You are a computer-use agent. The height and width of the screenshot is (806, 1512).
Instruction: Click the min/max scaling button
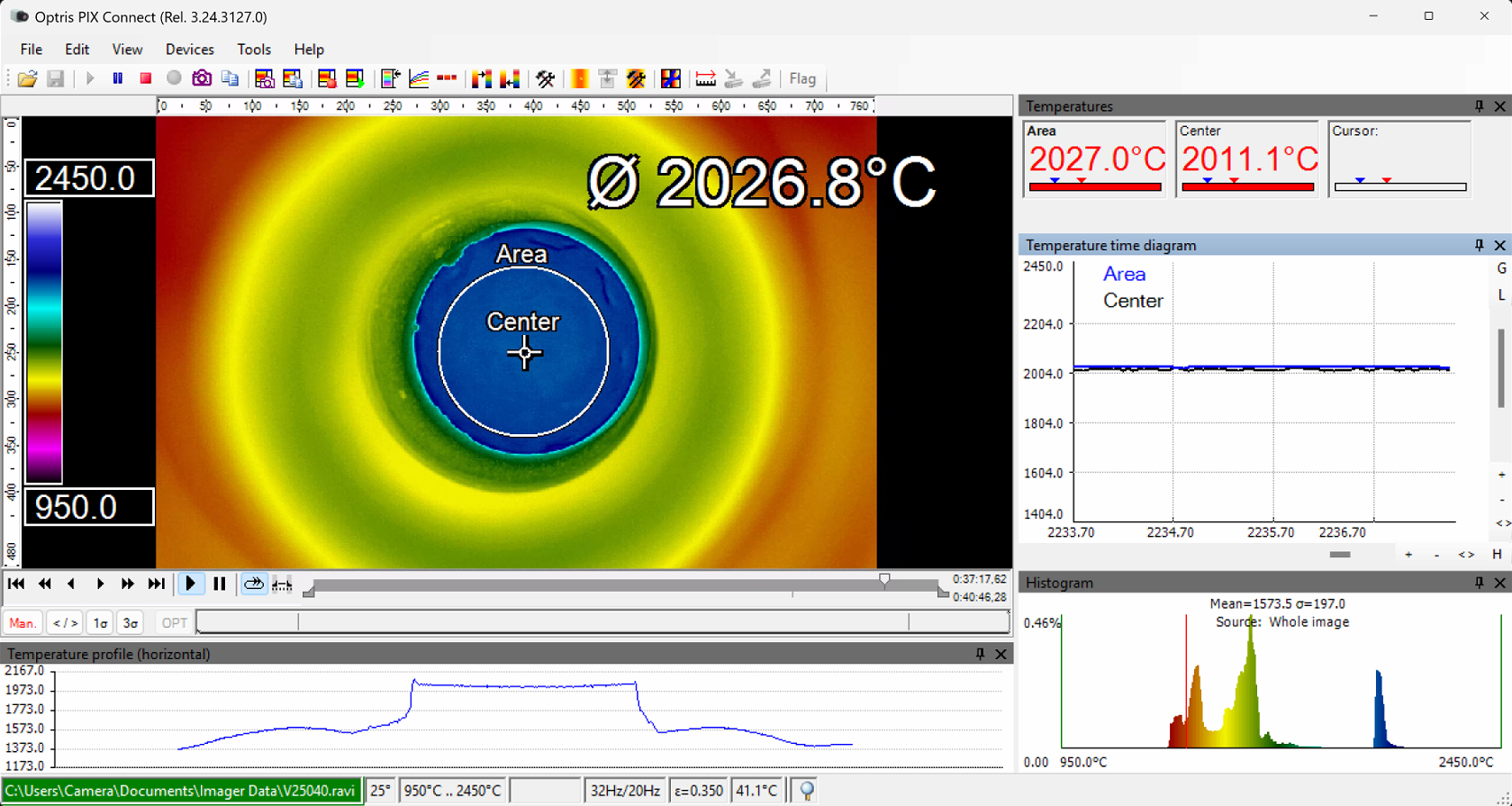[x=65, y=623]
